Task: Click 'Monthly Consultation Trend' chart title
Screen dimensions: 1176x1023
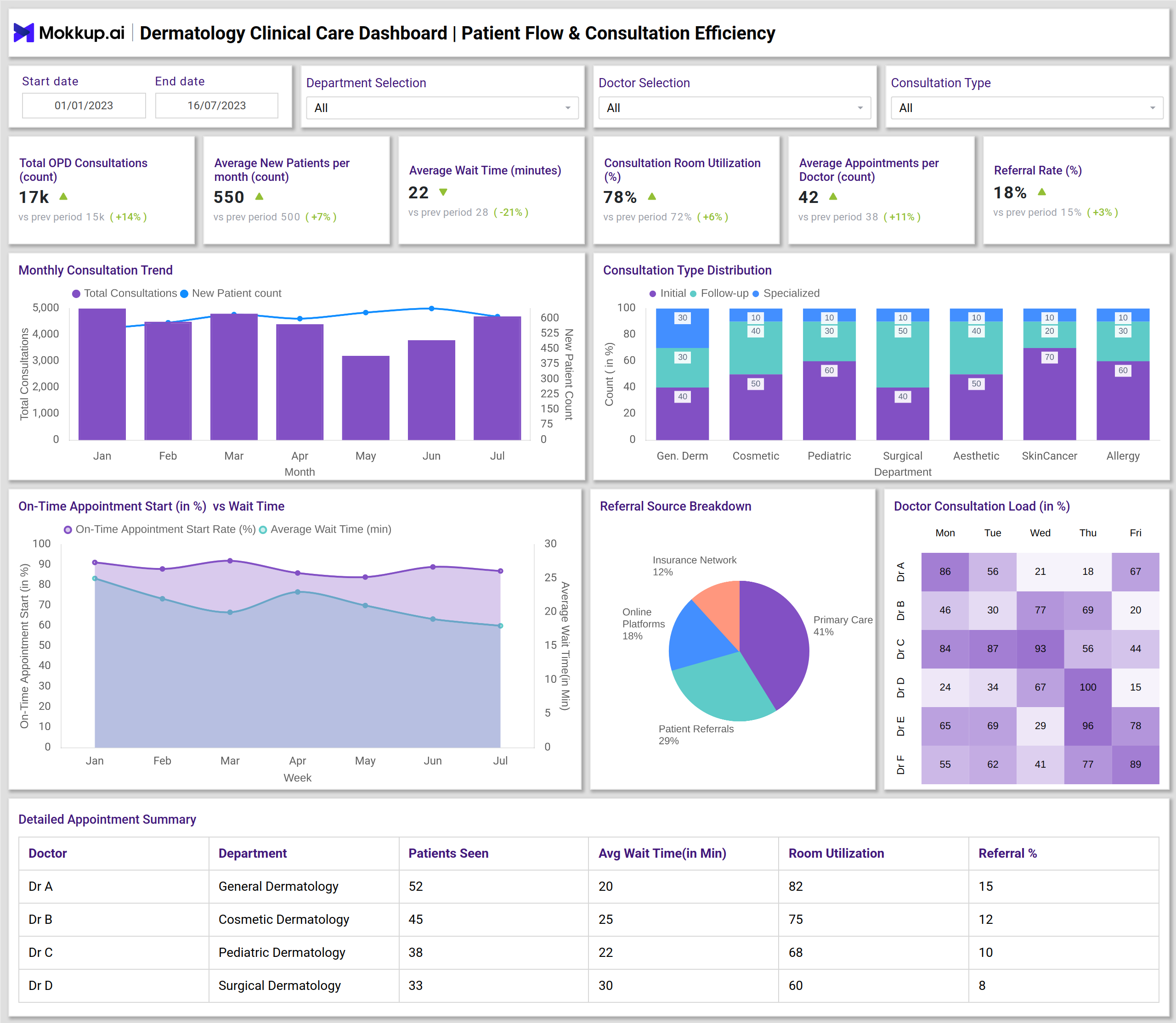Action: (x=96, y=270)
